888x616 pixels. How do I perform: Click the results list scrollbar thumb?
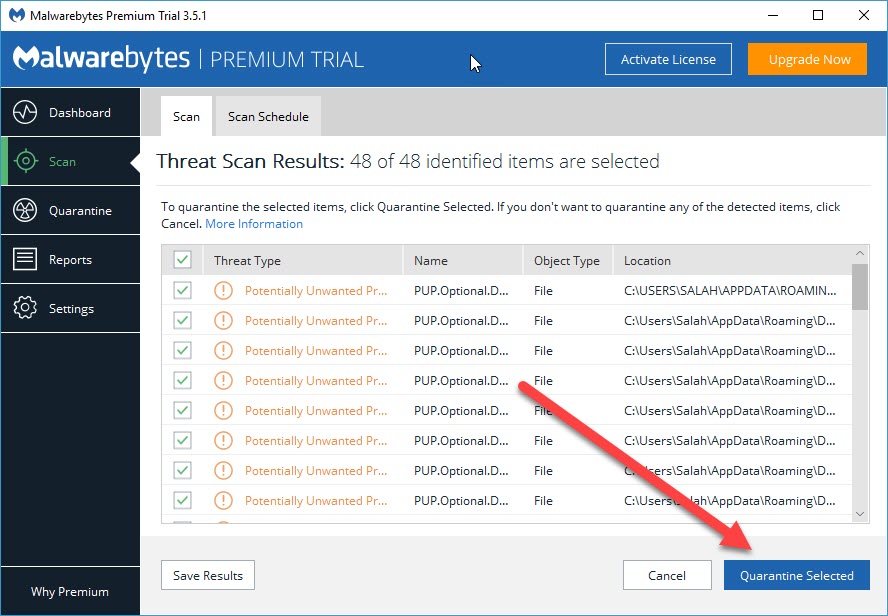tap(860, 287)
